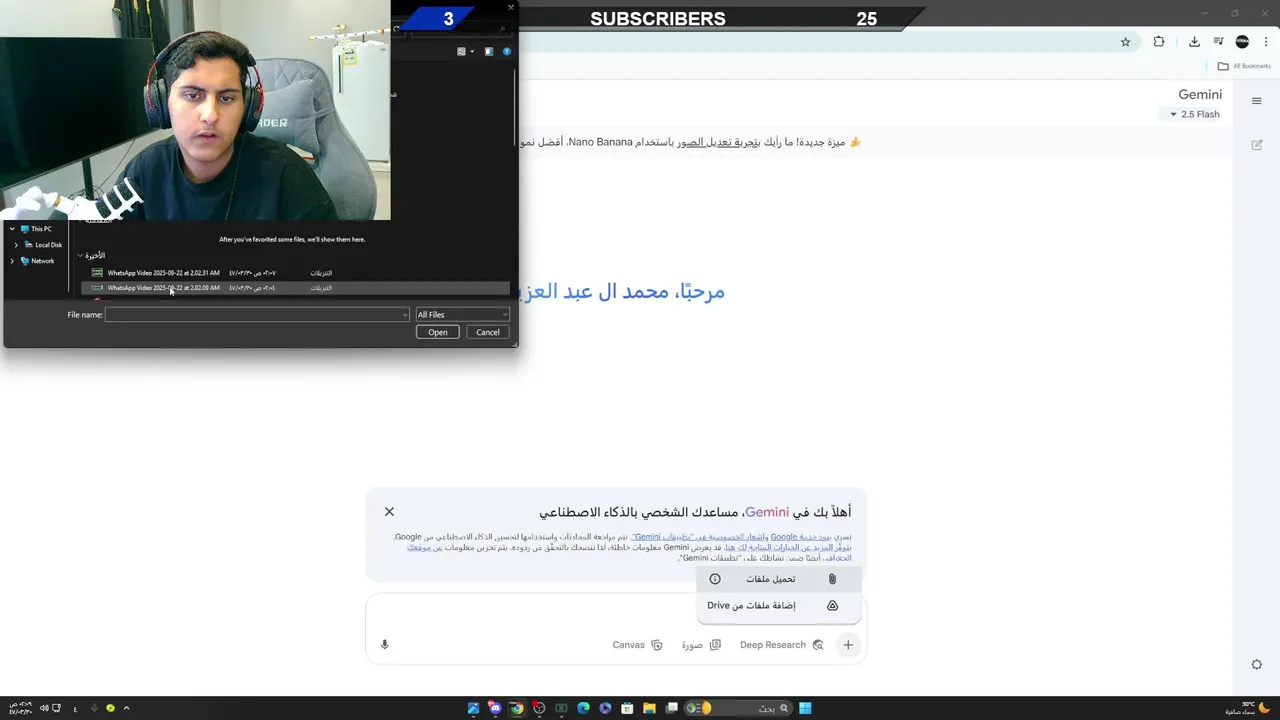Open the Task View taskbar icon
The image size is (1280, 720).
672,708
